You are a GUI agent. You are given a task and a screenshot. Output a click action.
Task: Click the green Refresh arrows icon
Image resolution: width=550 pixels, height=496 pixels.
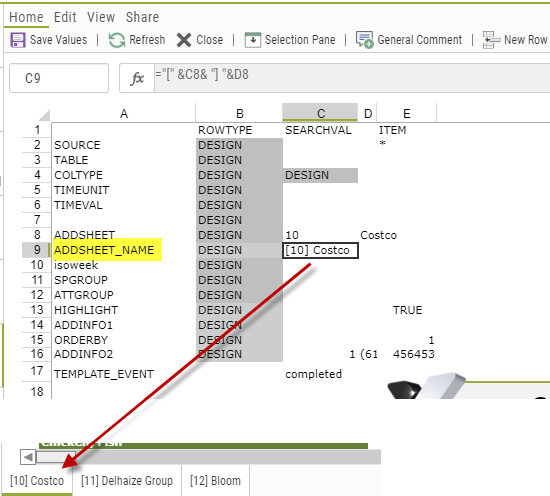coord(117,40)
